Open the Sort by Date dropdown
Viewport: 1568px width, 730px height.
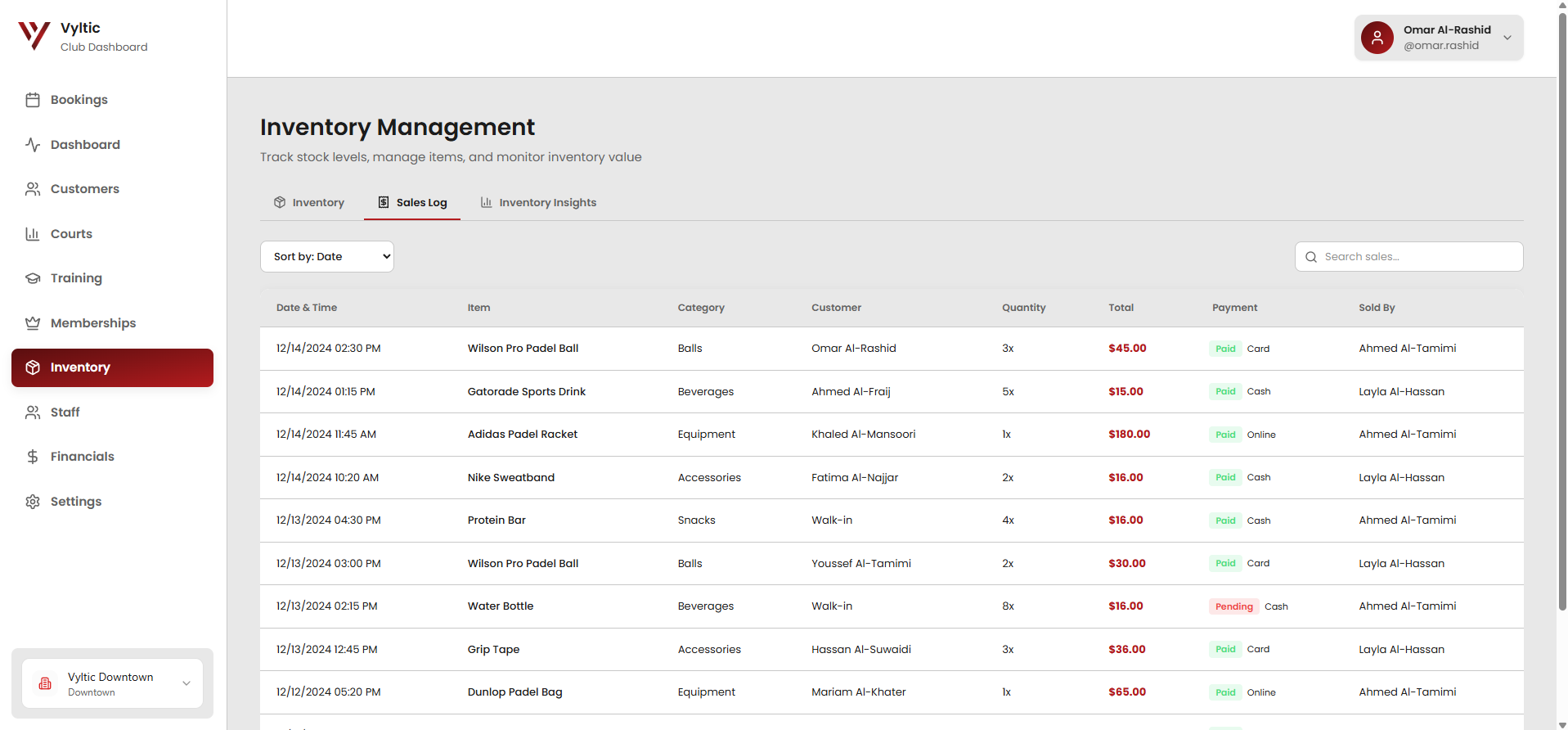click(x=326, y=257)
